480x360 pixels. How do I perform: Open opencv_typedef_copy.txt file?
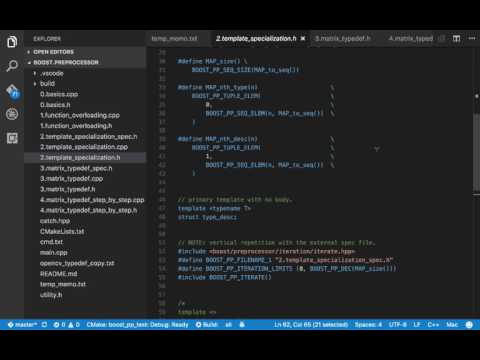click(x=77, y=263)
